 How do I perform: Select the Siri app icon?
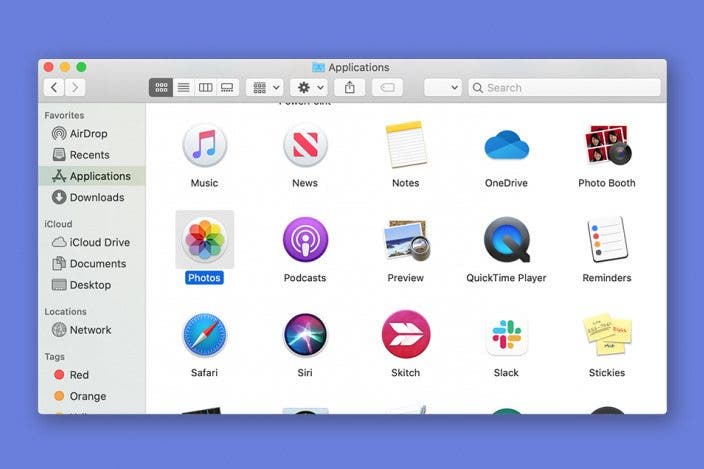(305, 334)
